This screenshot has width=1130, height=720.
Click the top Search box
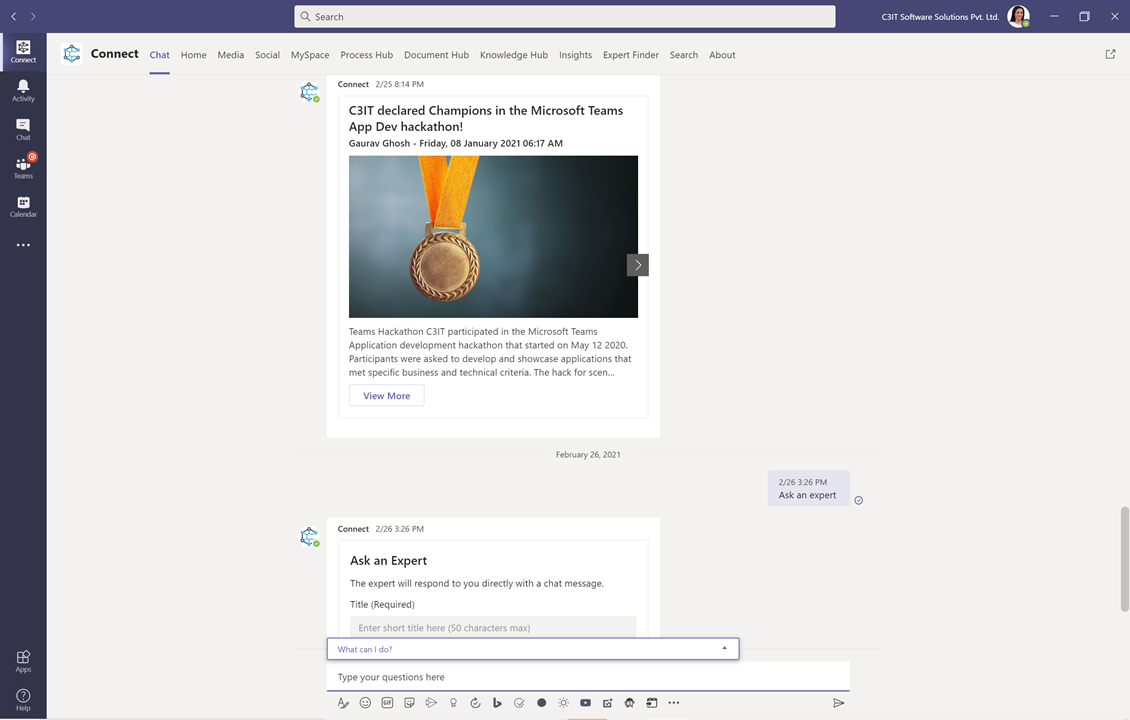[x=565, y=17]
